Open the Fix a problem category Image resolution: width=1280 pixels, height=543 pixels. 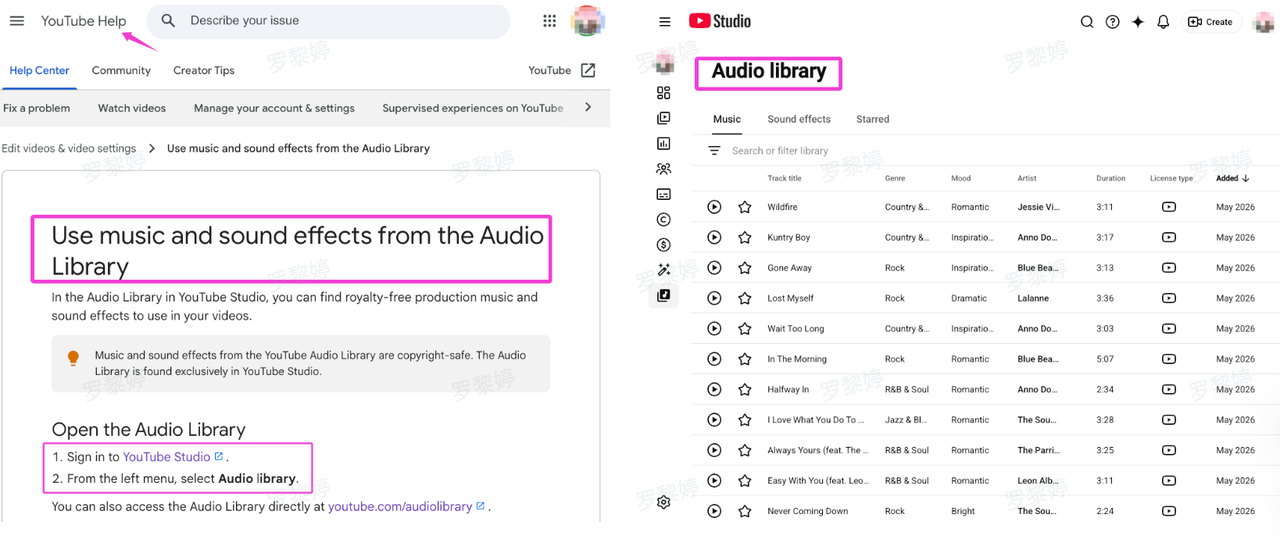pos(36,108)
